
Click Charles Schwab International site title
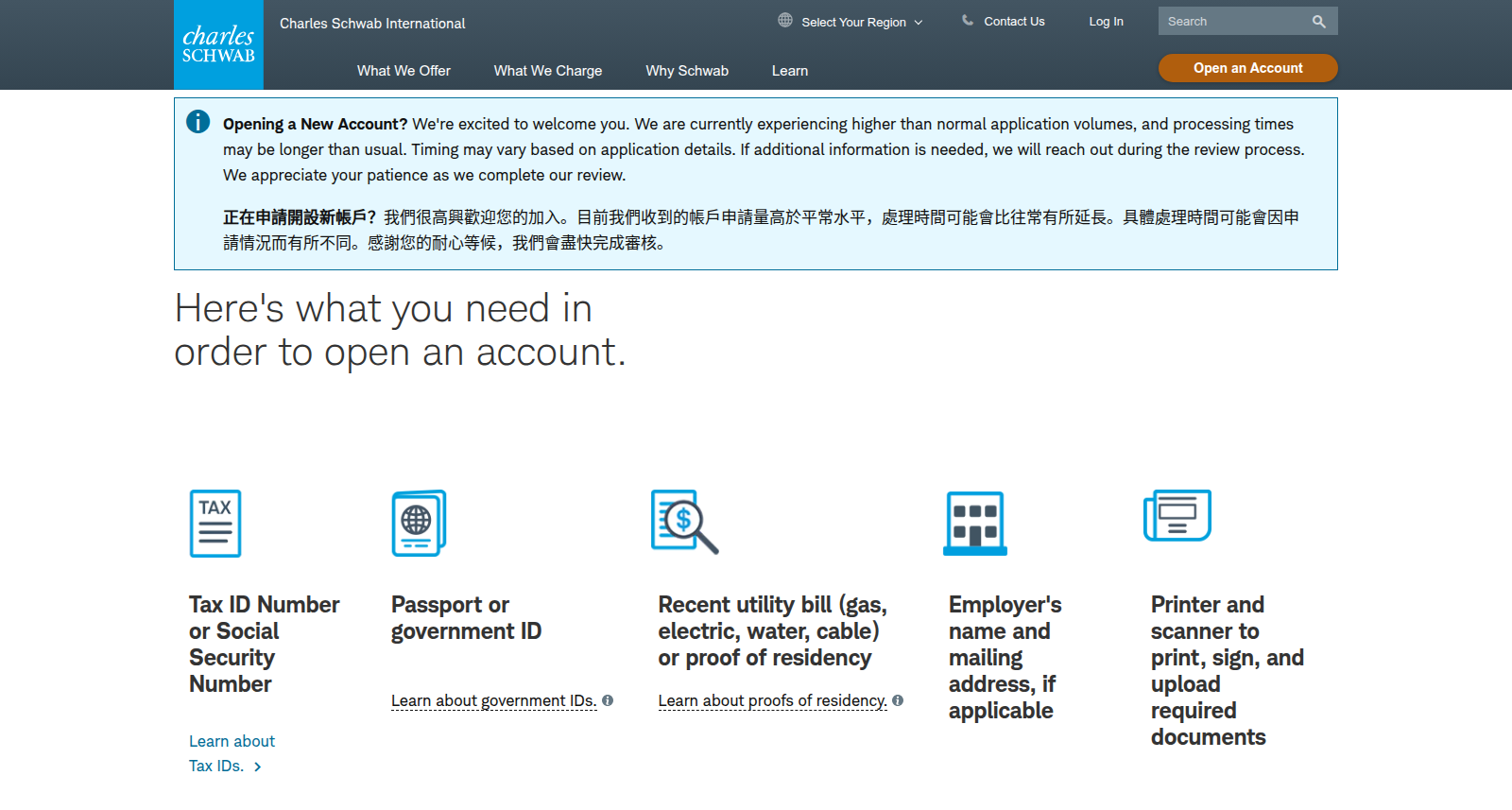(x=372, y=24)
